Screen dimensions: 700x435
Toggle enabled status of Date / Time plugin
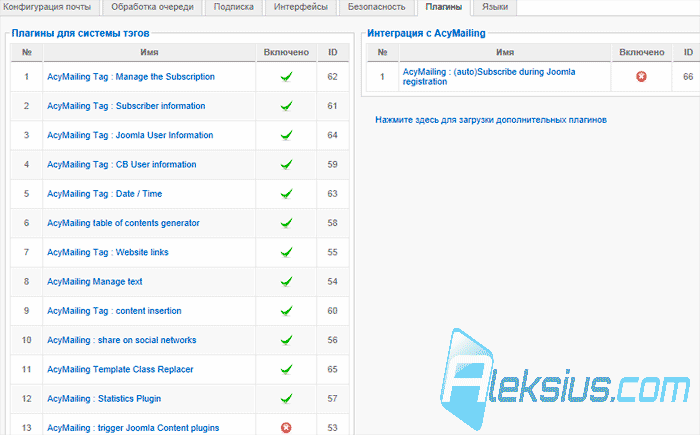tap(286, 194)
